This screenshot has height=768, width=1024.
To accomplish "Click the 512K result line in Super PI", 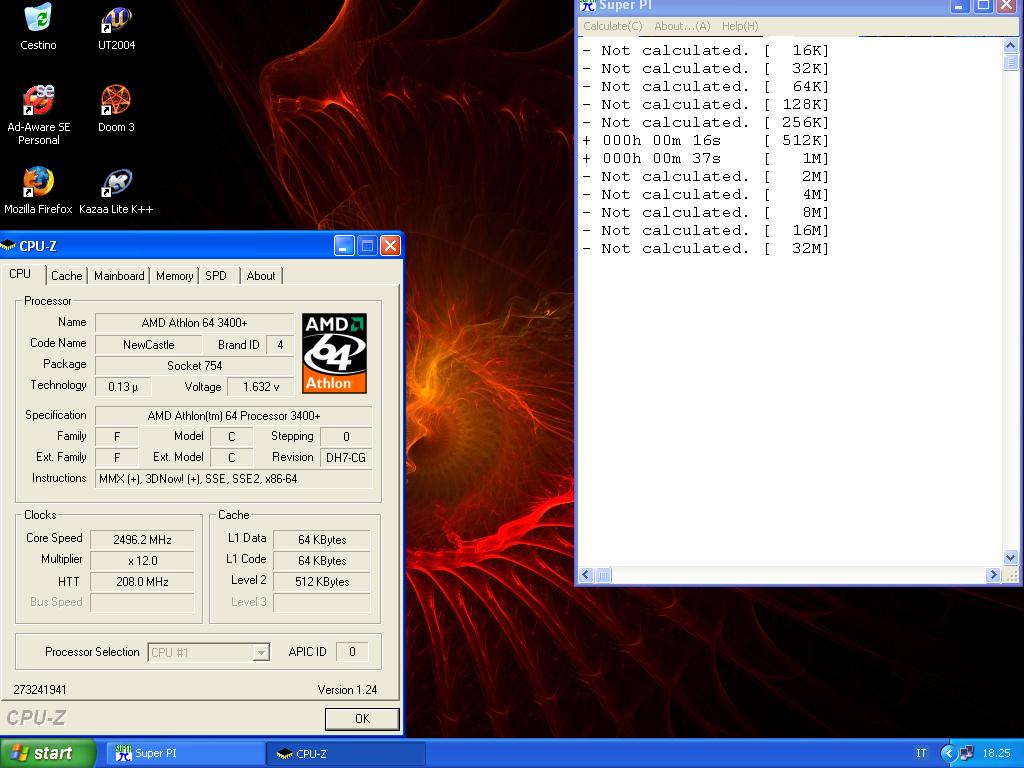I will (705, 140).
